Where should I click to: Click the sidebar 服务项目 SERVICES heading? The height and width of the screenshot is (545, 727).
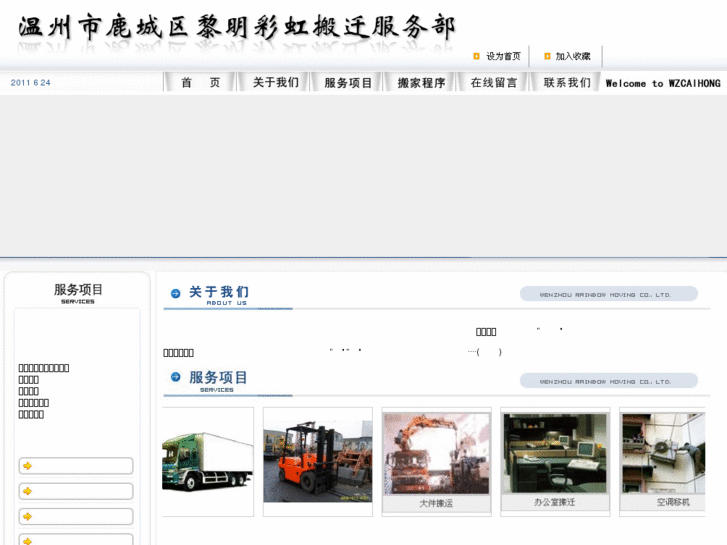[78, 293]
